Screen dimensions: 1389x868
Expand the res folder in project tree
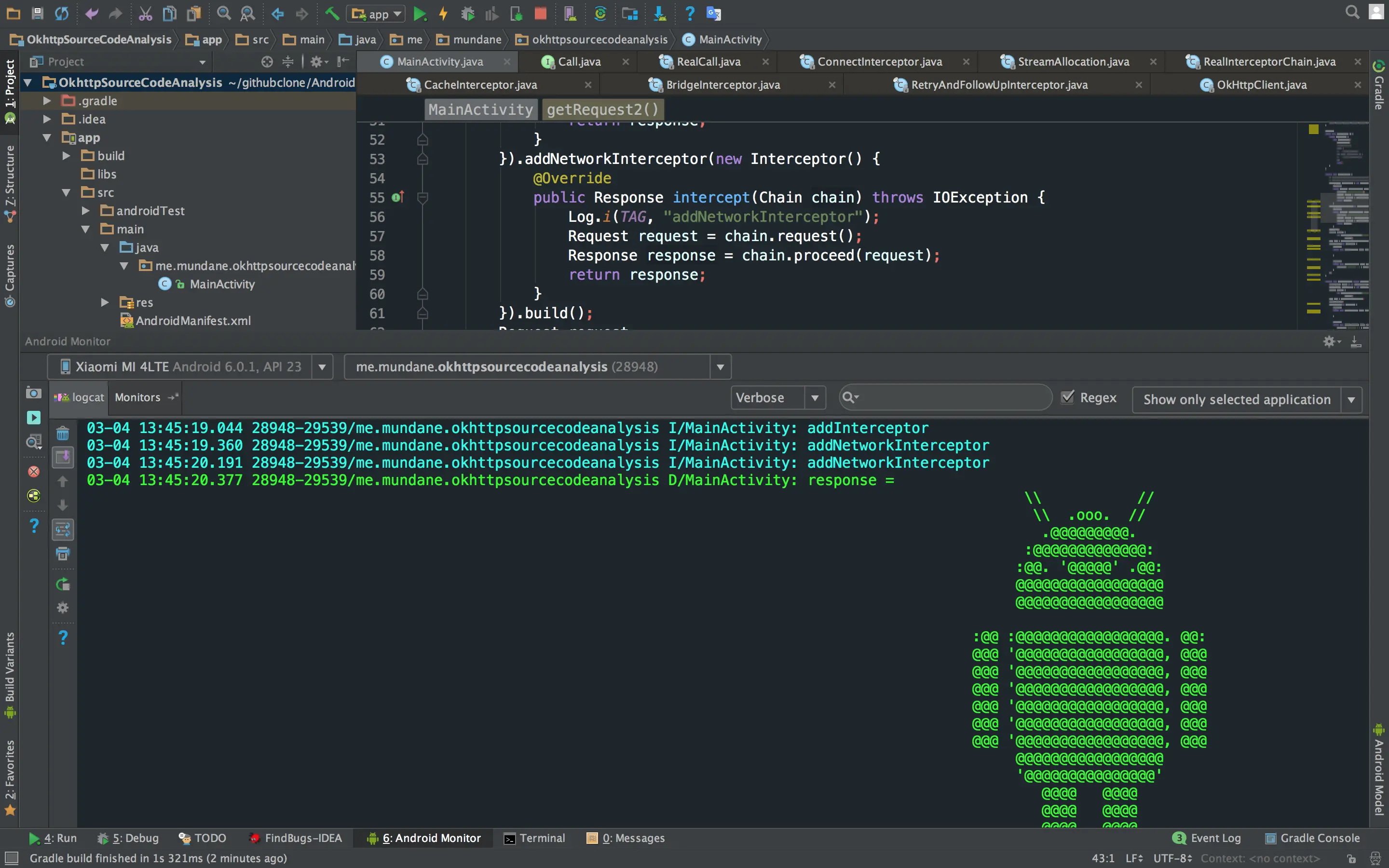(x=105, y=302)
